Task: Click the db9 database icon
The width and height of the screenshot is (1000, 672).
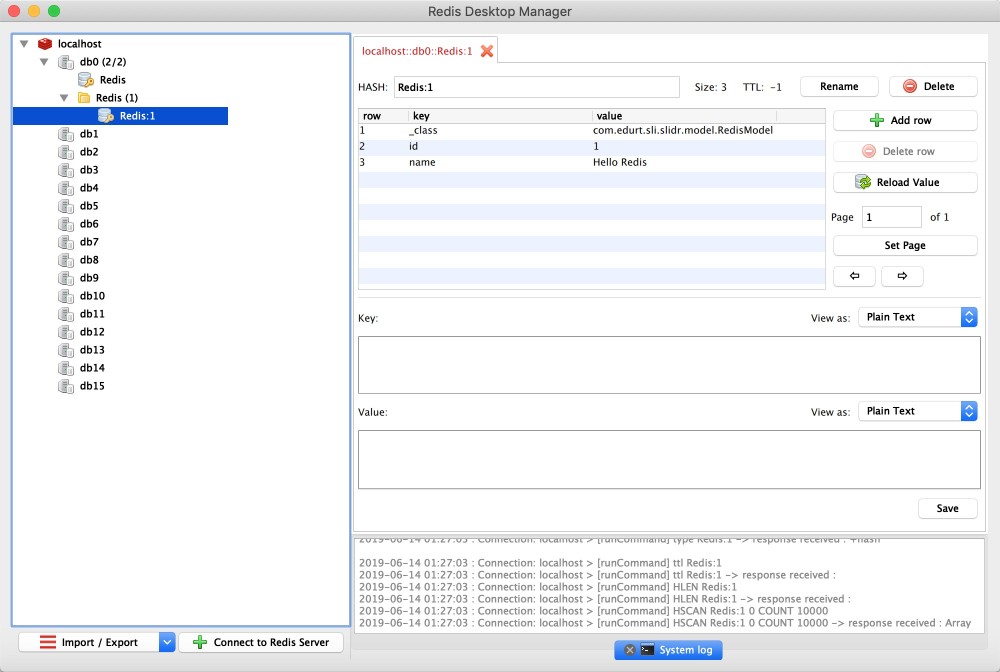Action: tap(66, 277)
